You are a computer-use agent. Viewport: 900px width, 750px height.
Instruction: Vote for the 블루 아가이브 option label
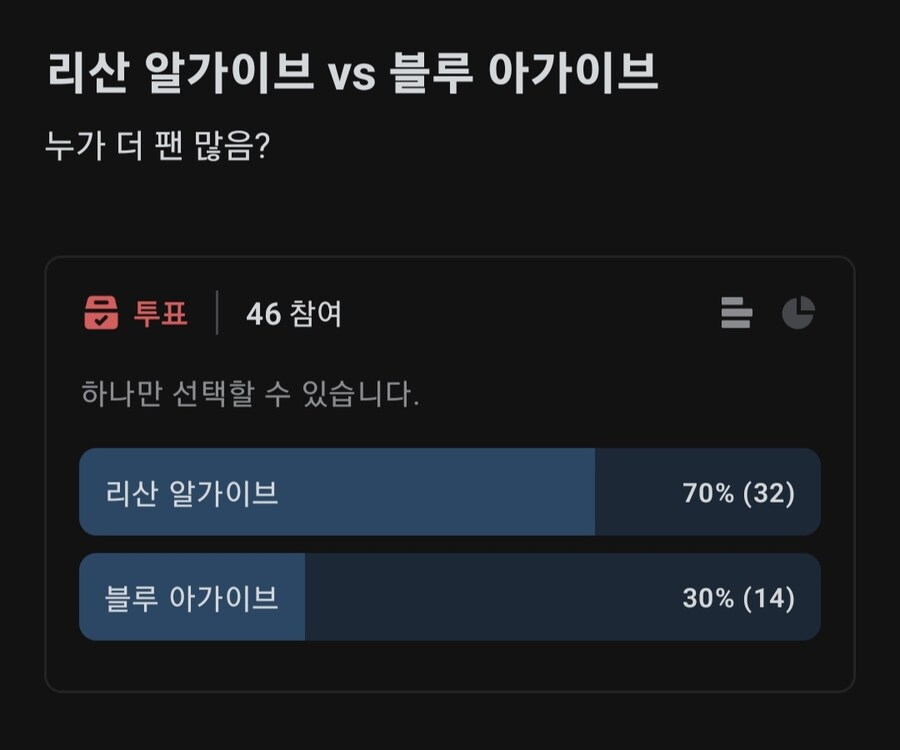(x=191, y=598)
